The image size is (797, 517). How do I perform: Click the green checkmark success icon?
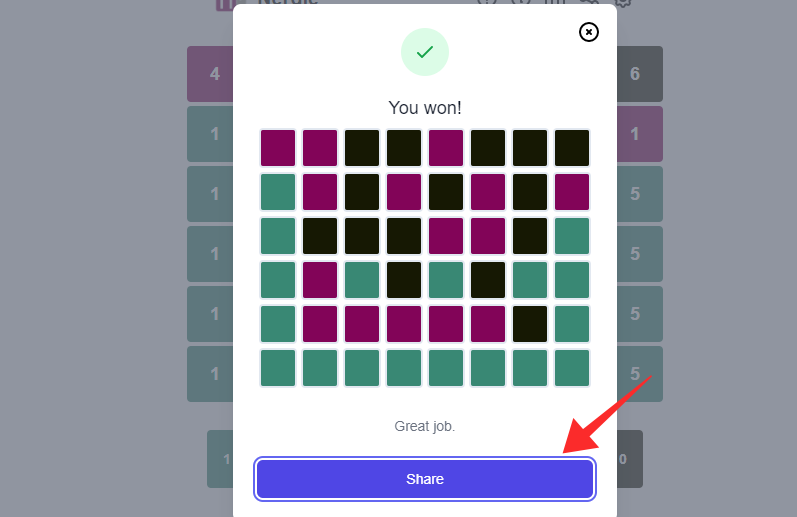tap(425, 52)
